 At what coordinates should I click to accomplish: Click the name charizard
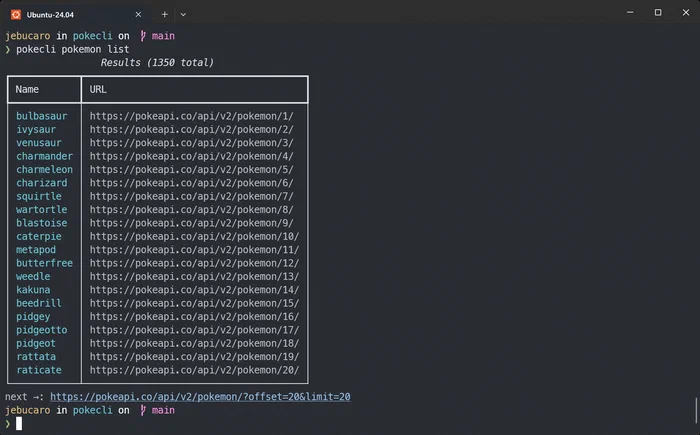(42, 183)
